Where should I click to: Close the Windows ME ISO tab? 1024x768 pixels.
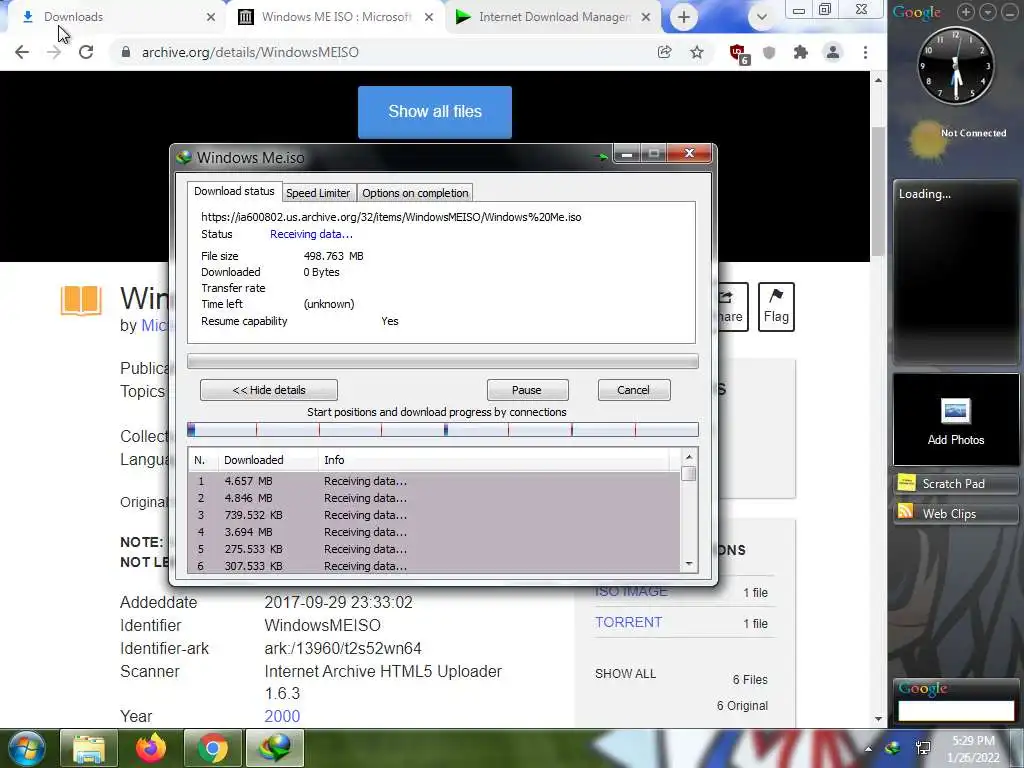(x=428, y=17)
